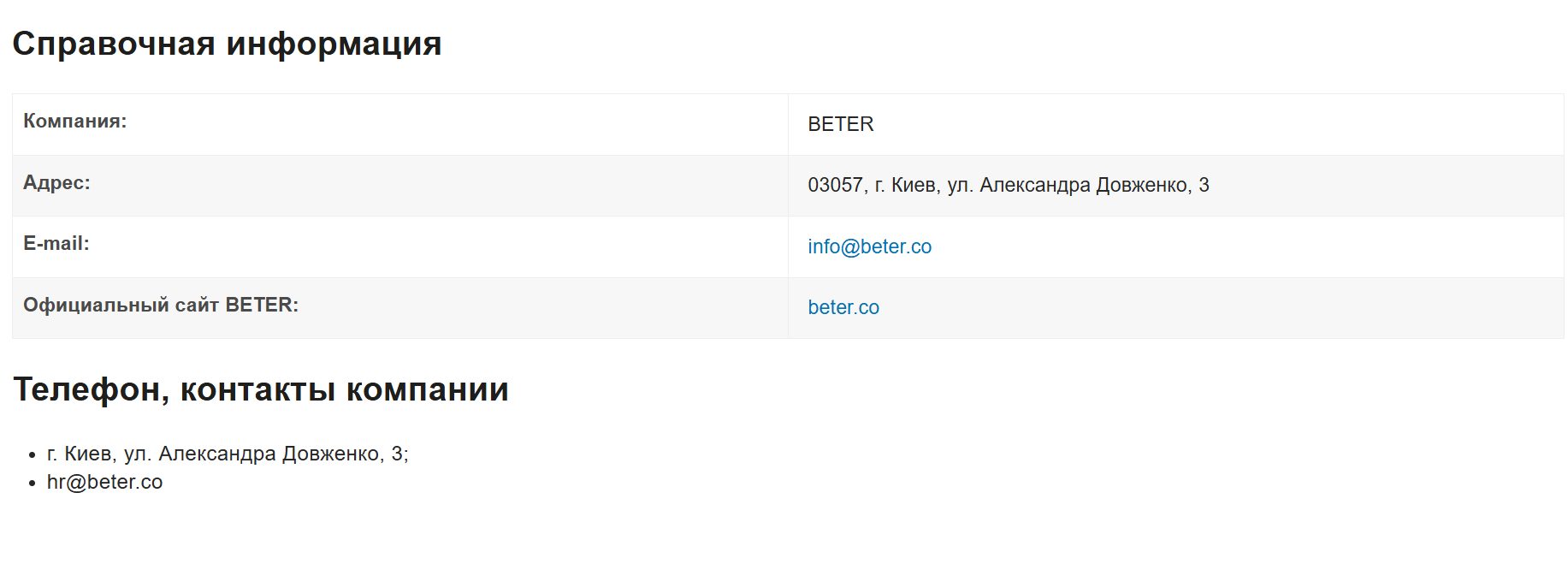1568x564 pixels.
Task: Click the word "информация" in the top heading
Action: (334, 44)
